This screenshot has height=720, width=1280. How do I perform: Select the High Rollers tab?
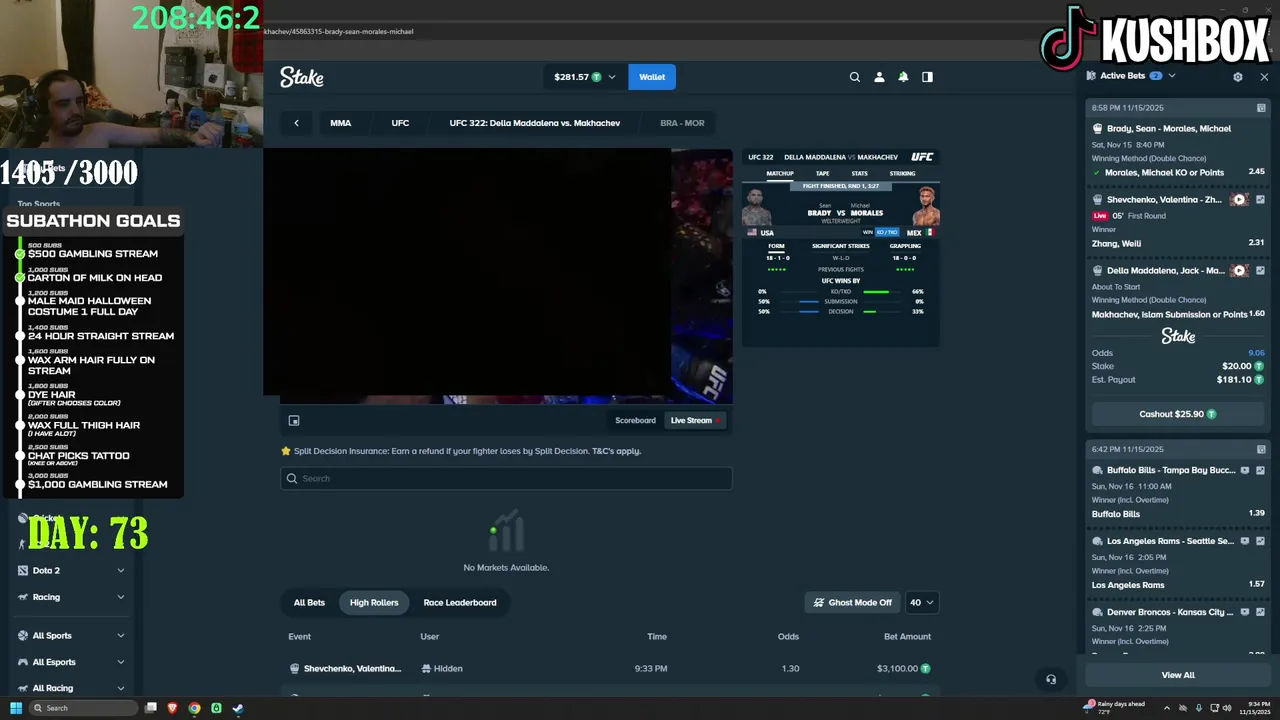[374, 602]
